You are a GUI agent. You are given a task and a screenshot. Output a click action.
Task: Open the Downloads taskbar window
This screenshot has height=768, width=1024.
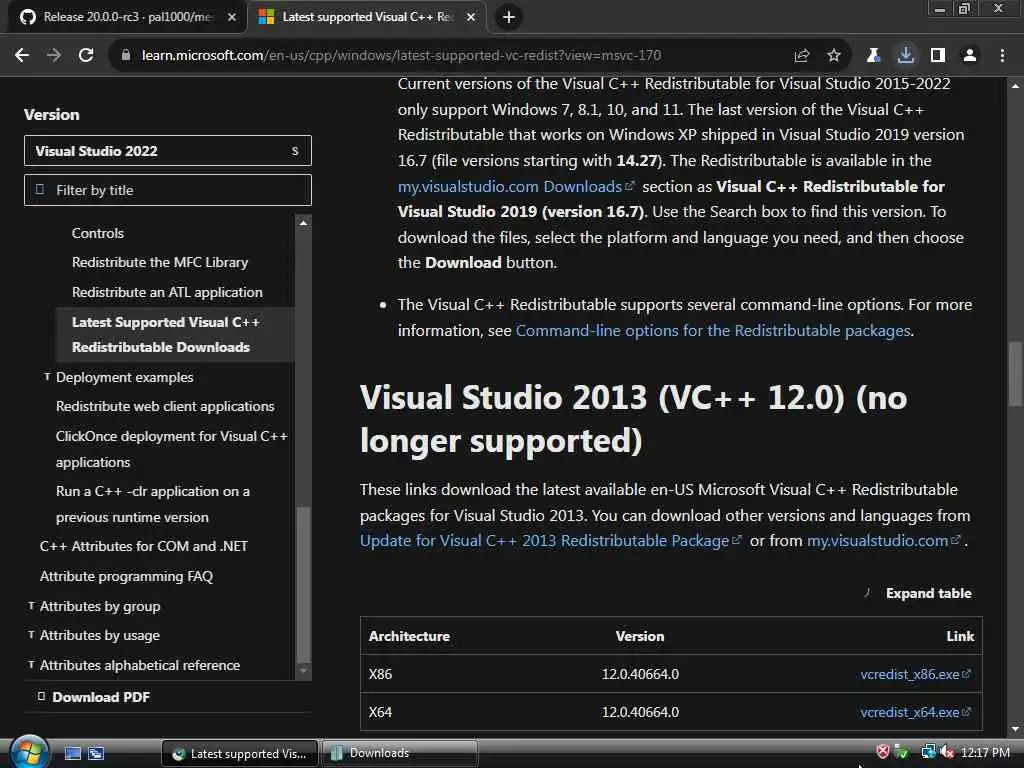(400, 754)
